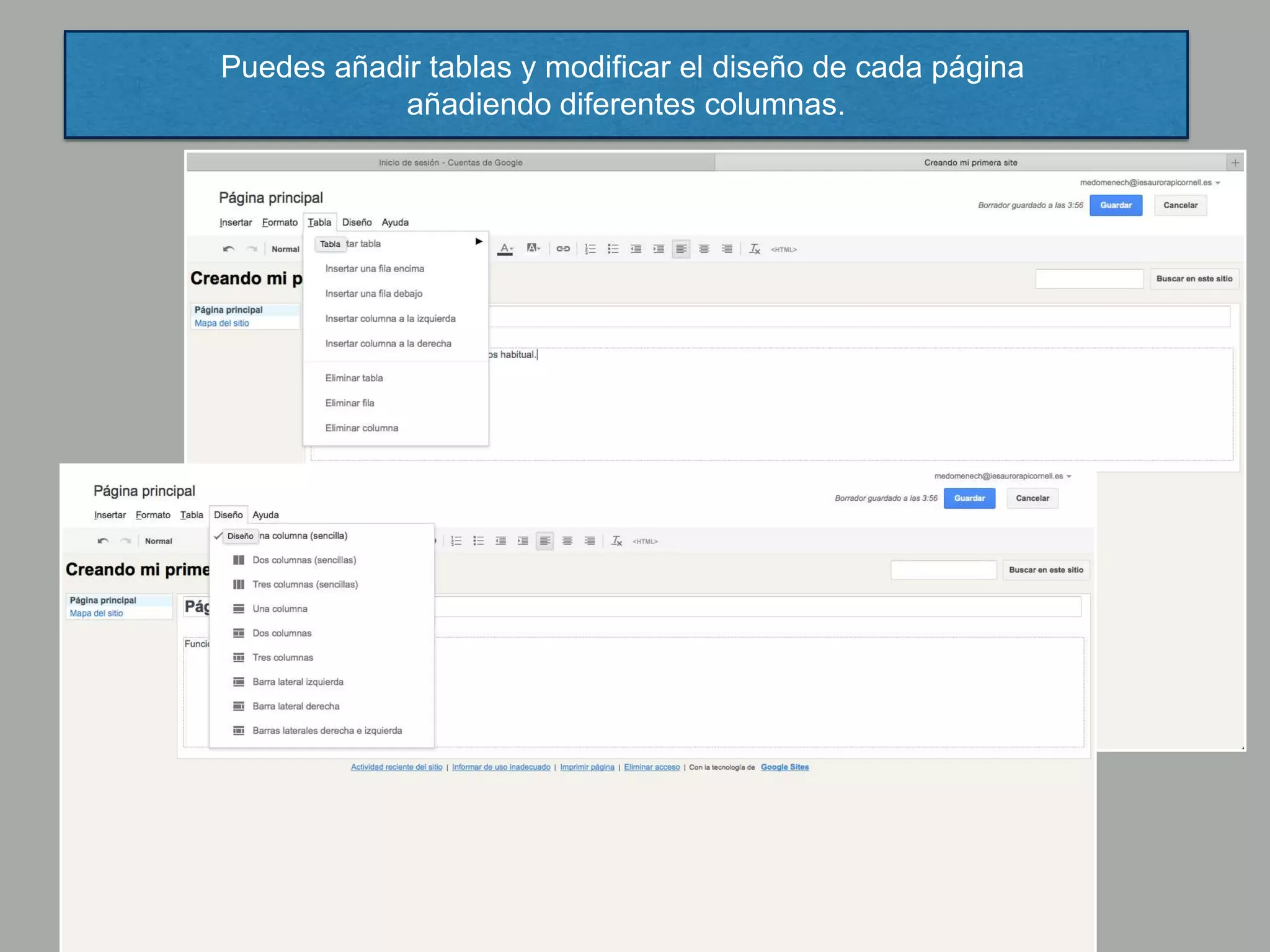
Task: Open account dropdown next to lower email address
Action: coord(1069,477)
